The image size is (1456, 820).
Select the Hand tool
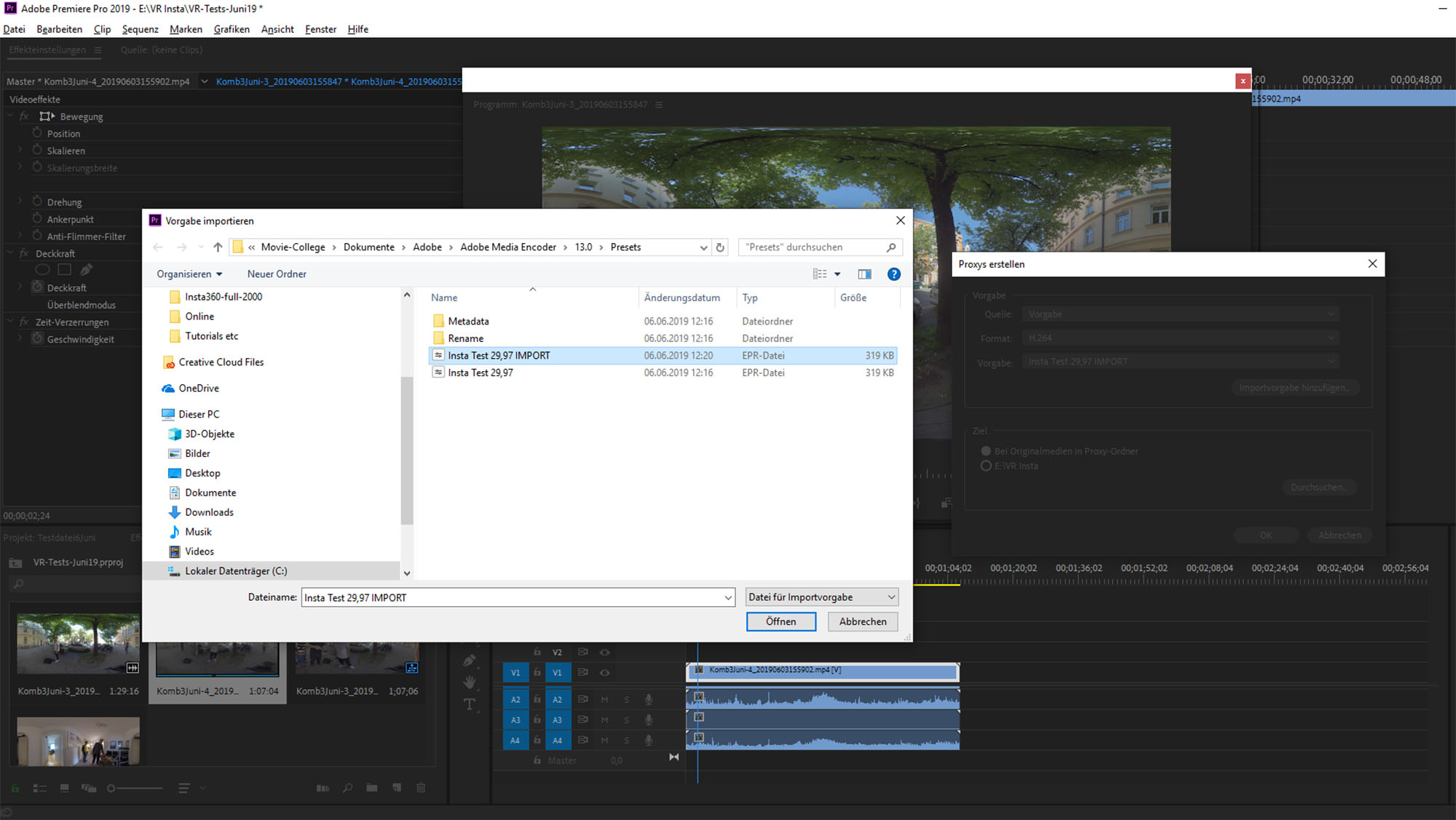click(x=470, y=682)
